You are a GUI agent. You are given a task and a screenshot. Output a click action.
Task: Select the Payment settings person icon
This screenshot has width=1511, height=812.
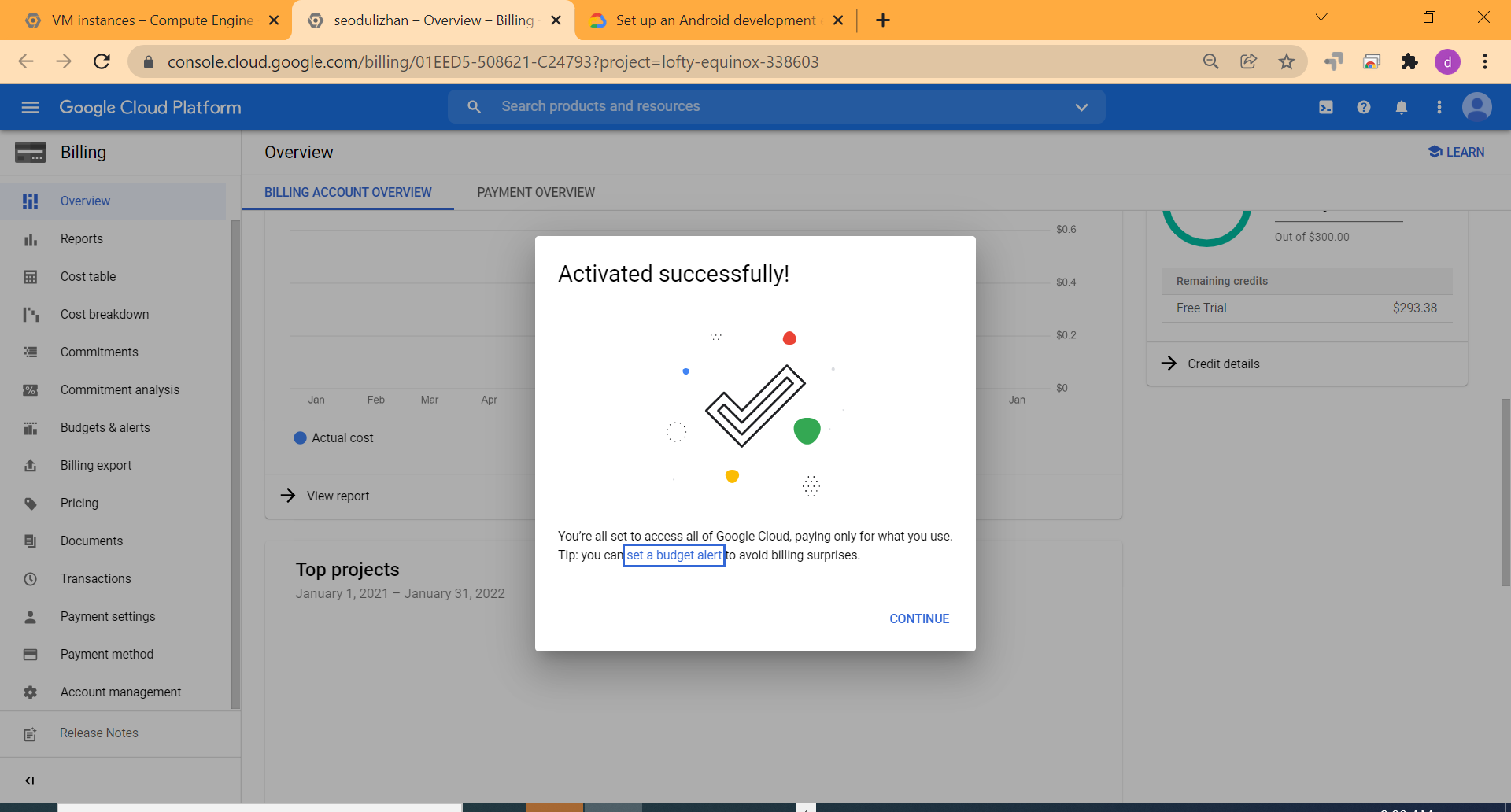point(31,617)
